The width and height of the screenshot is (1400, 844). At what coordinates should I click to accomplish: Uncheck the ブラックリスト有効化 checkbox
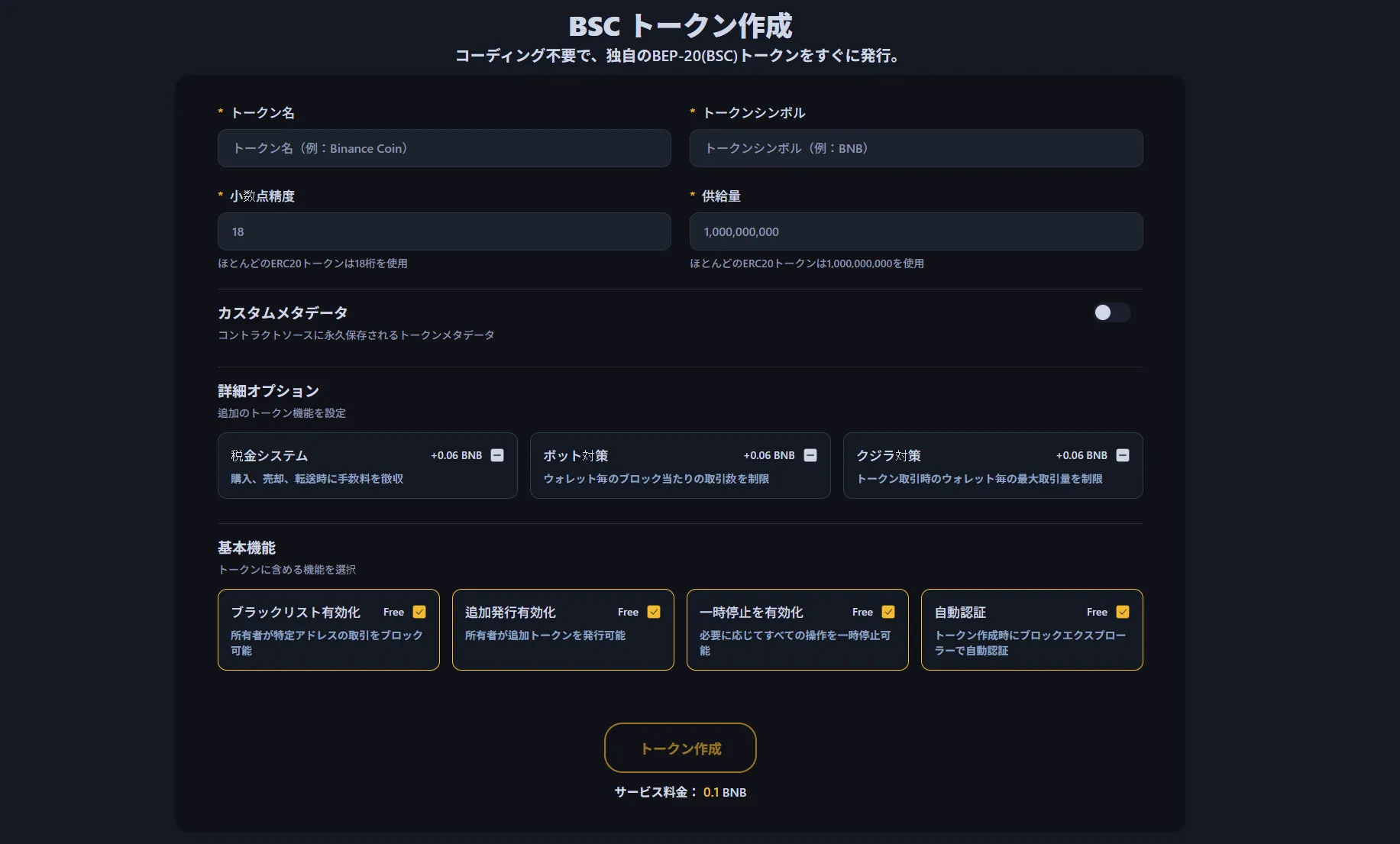419,611
